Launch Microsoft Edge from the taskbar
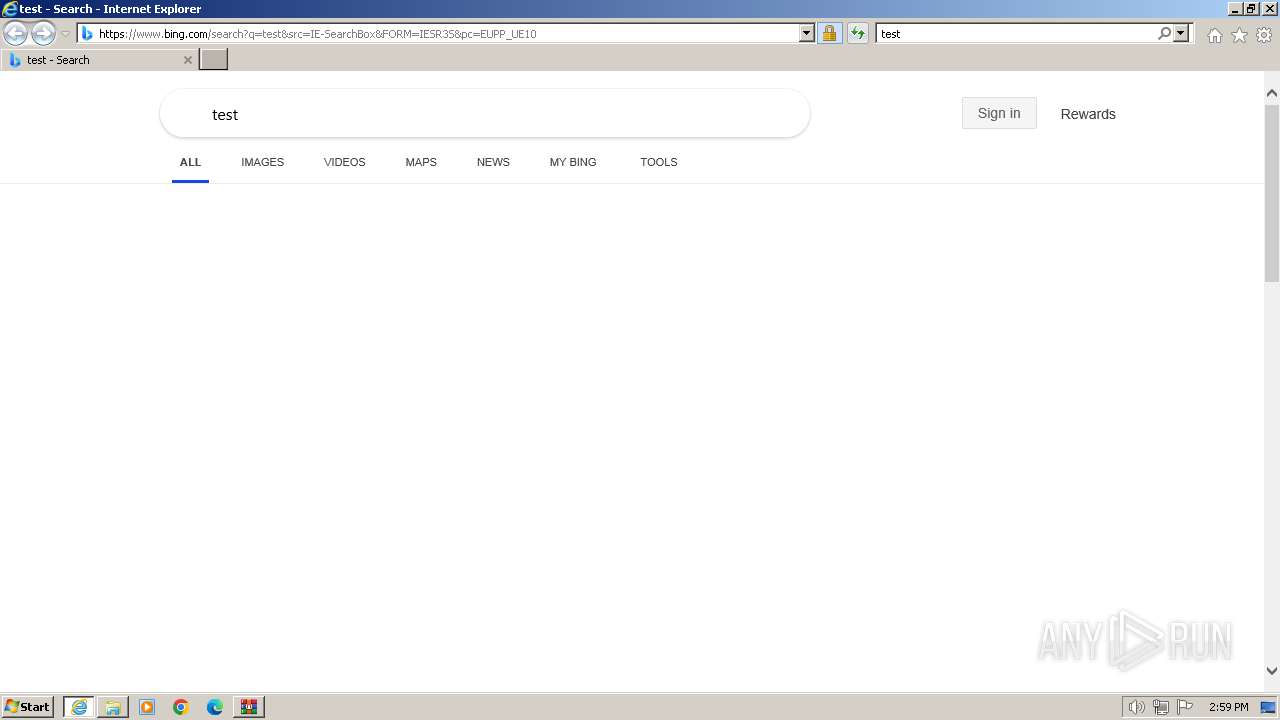 (215, 707)
